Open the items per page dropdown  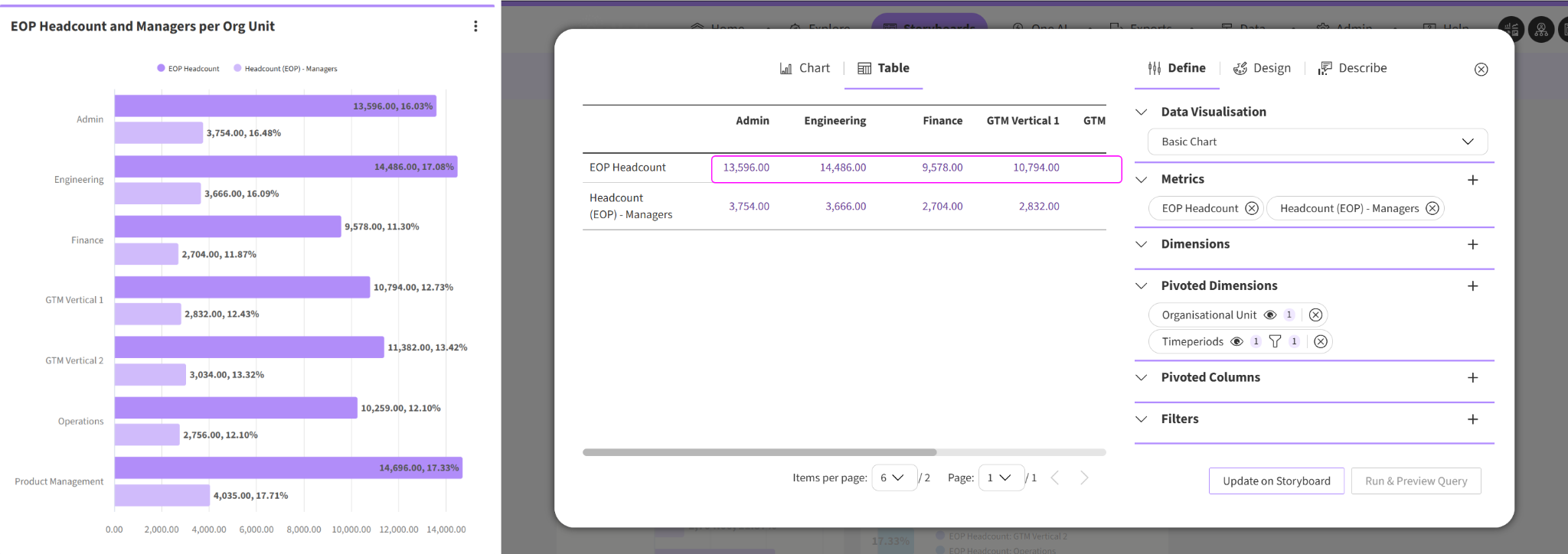click(x=893, y=477)
